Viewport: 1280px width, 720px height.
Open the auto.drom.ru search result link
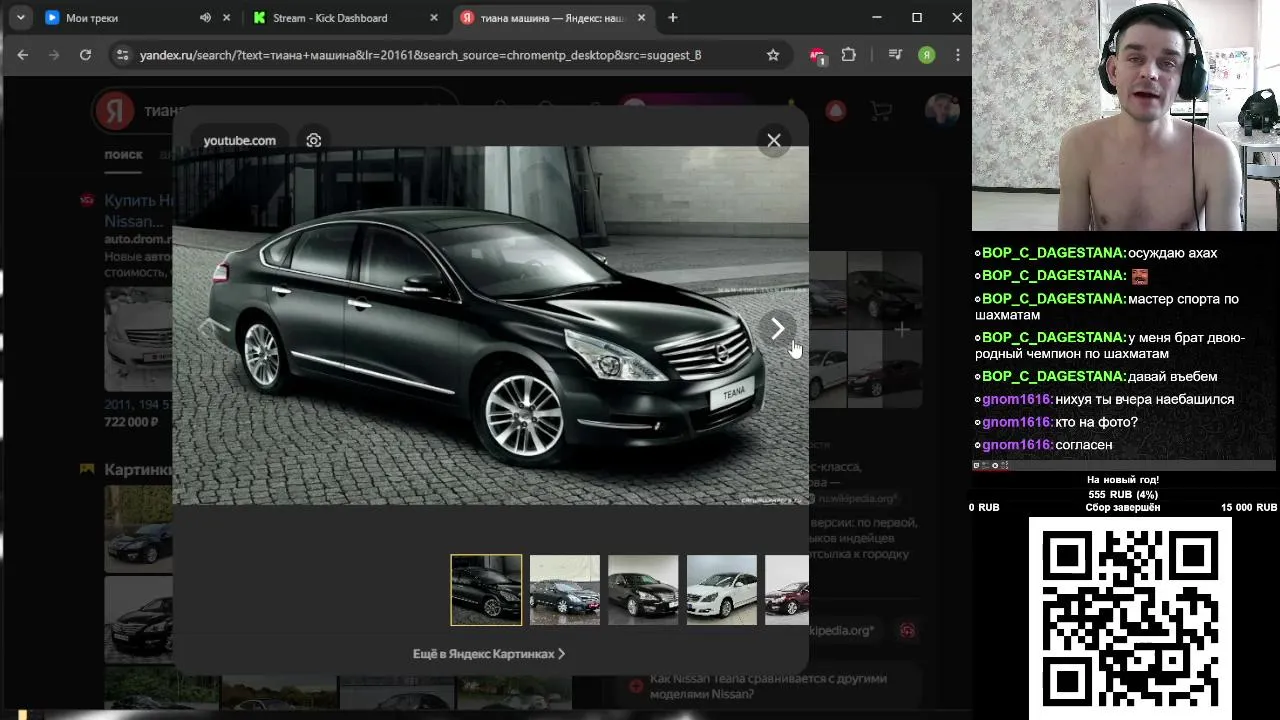138,239
